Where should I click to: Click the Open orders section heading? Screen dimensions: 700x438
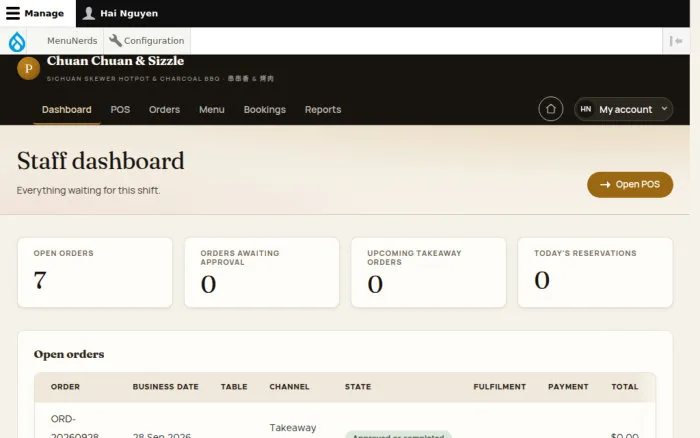click(69, 354)
